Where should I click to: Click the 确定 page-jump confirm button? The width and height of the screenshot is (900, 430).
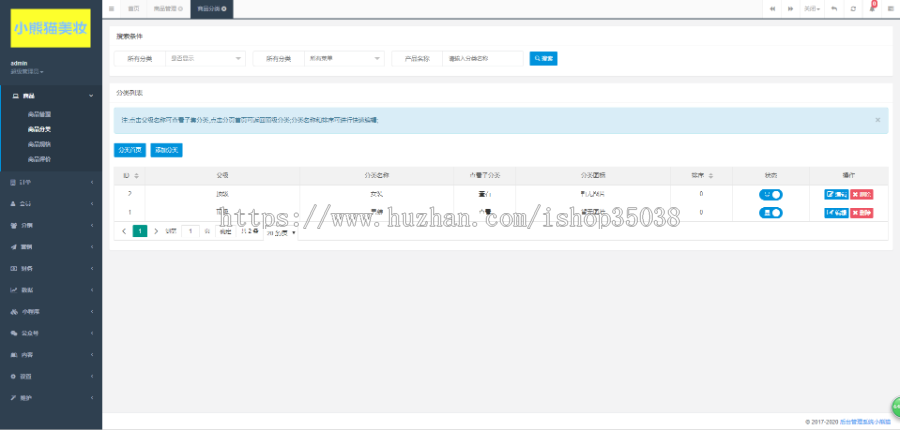[x=225, y=231]
